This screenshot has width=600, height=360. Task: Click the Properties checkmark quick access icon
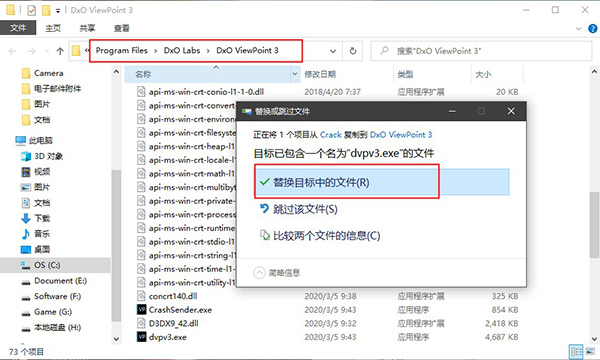coord(31,10)
